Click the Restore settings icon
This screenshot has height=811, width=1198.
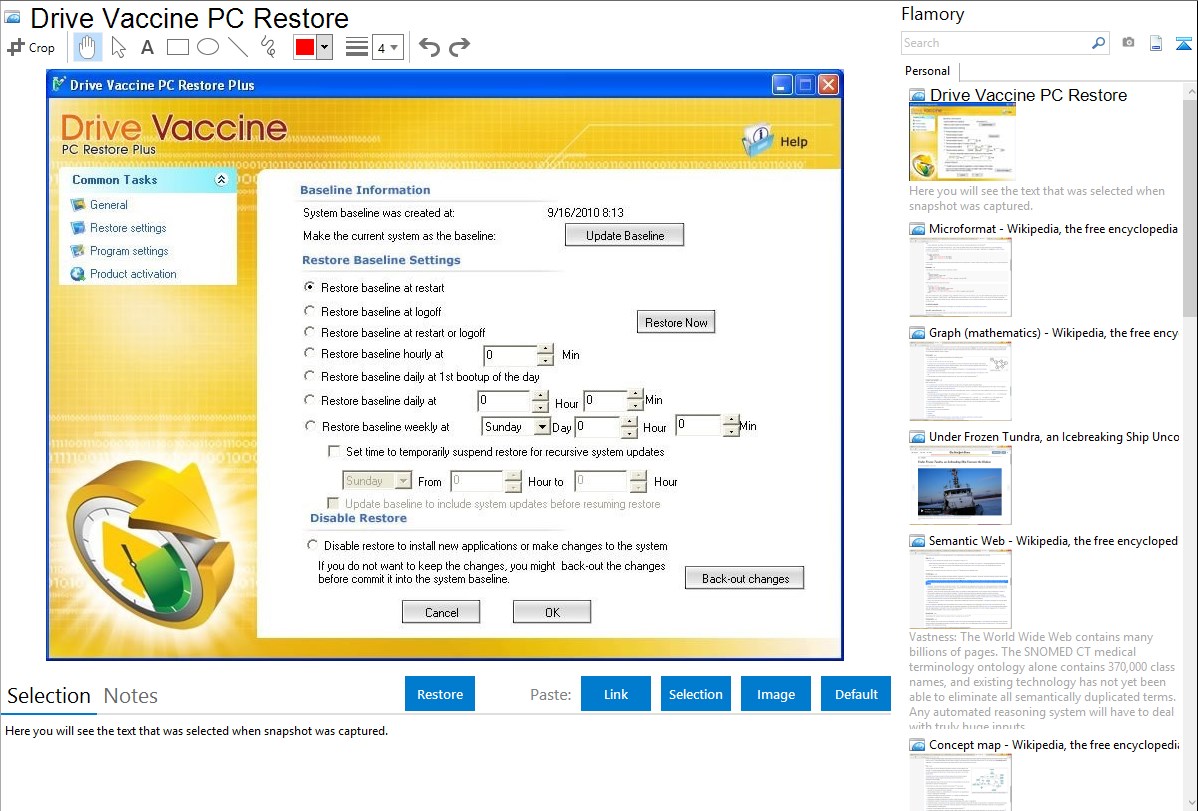point(78,228)
